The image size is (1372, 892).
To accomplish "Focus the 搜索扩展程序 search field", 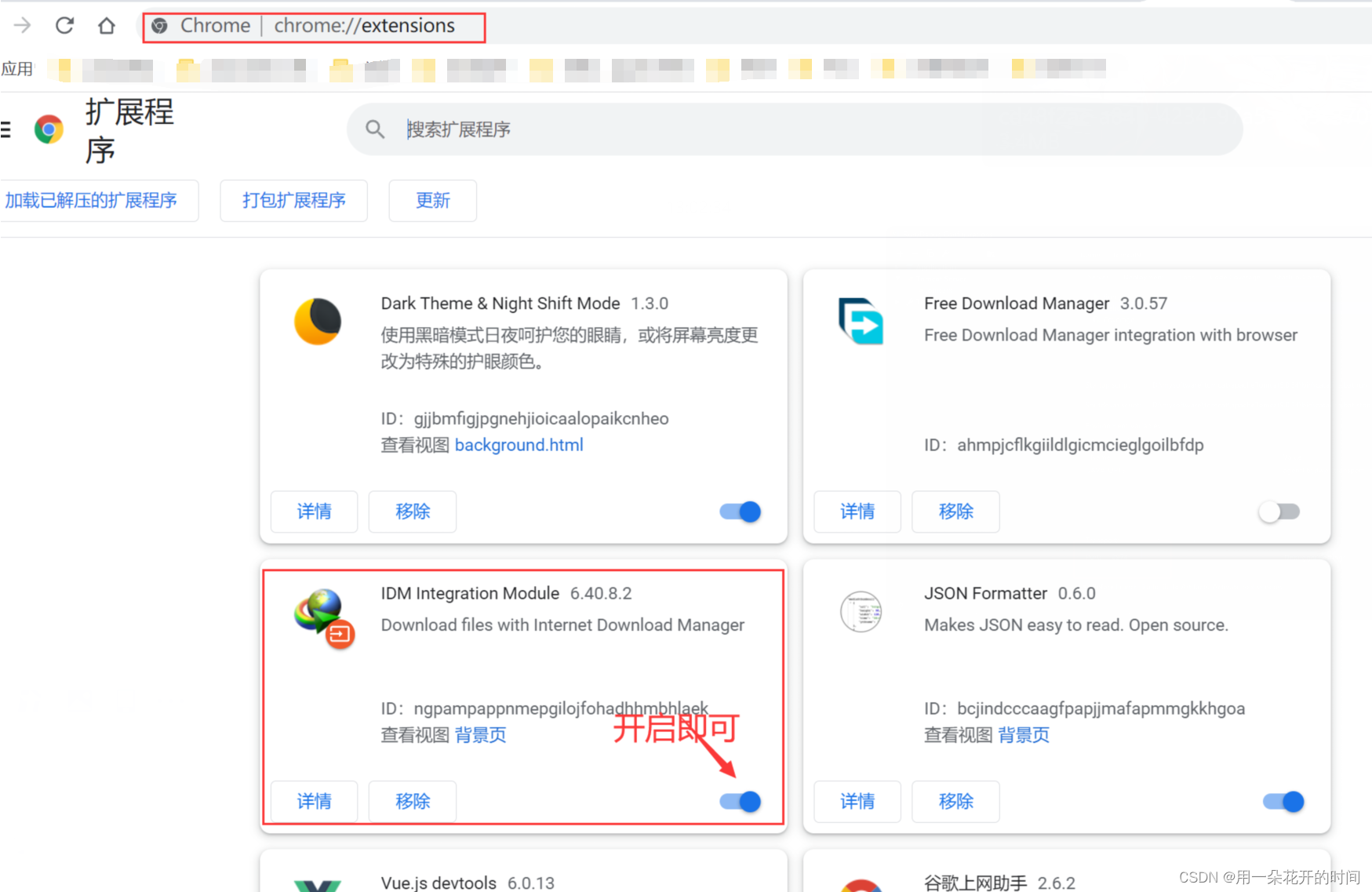I will click(x=795, y=129).
